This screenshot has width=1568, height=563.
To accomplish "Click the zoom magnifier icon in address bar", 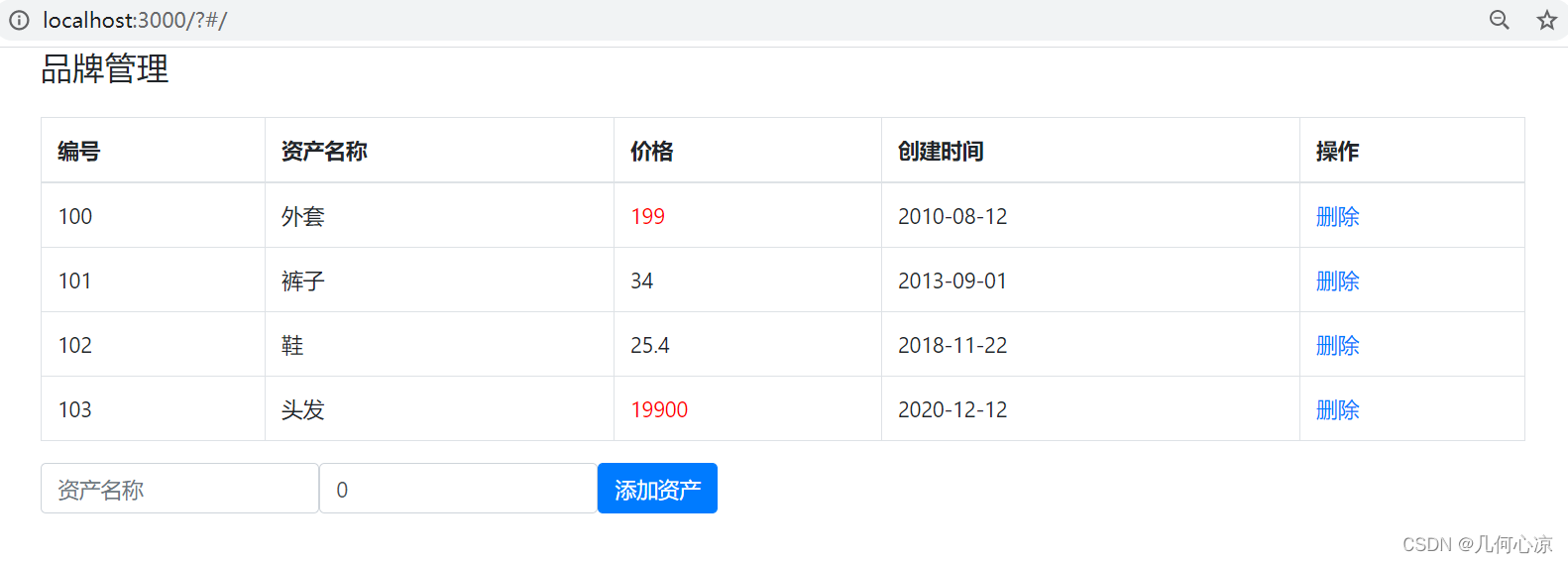I will click(1499, 20).
